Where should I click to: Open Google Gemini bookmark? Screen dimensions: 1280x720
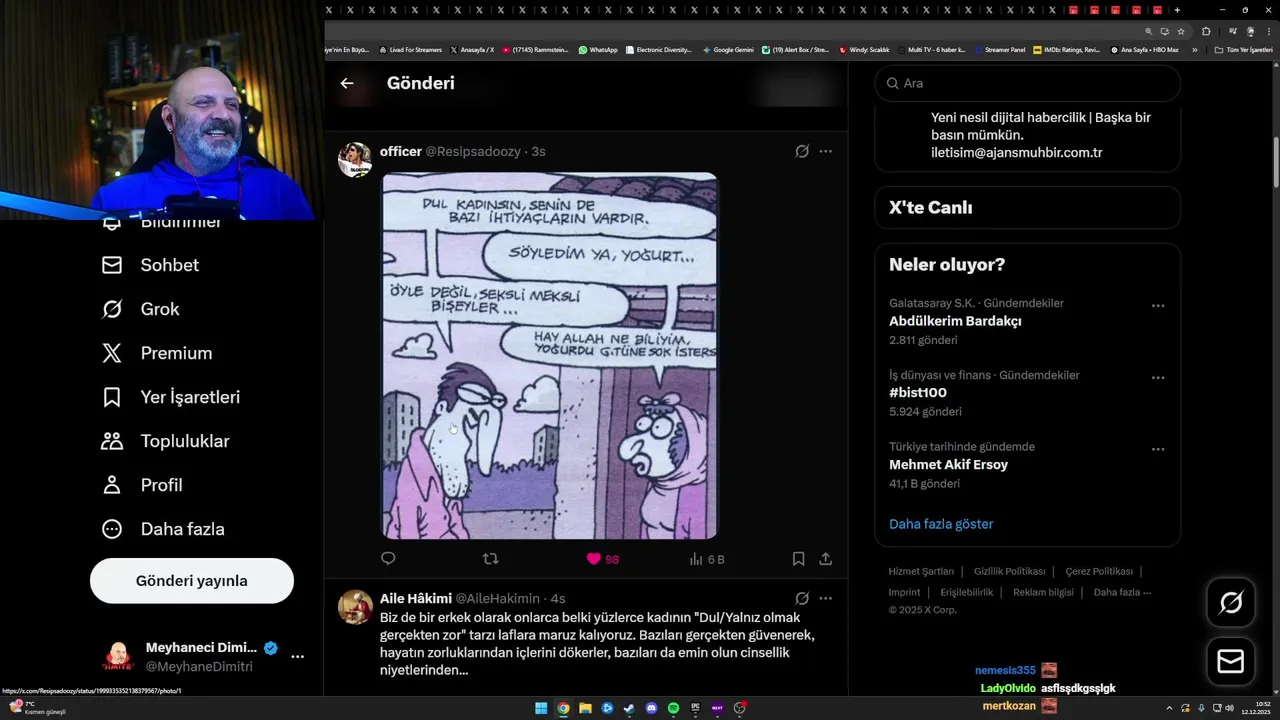[x=728, y=49]
